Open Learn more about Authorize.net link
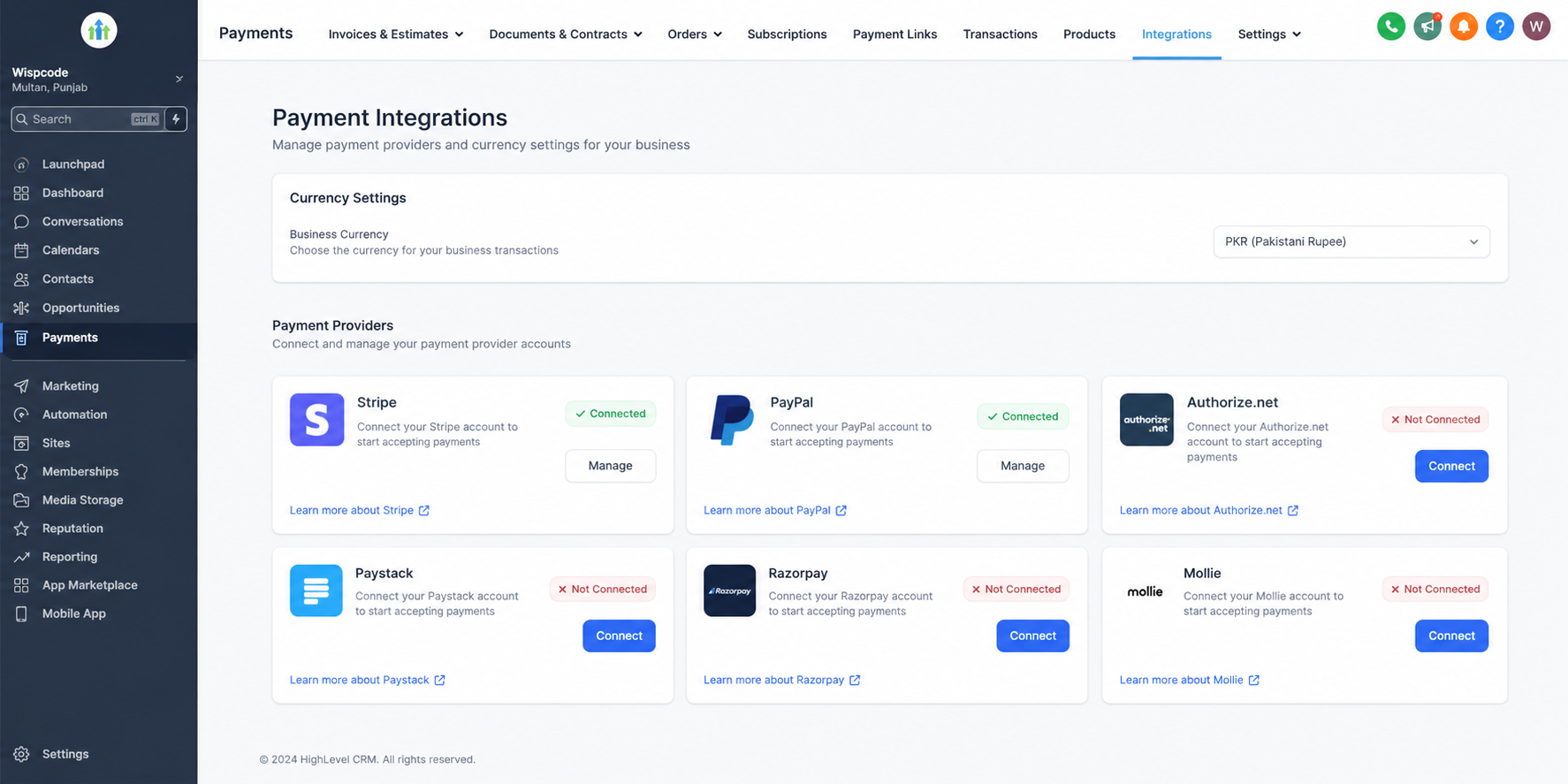Image resolution: width=1568 pixels, height=784 pixels. point(1209,510)
